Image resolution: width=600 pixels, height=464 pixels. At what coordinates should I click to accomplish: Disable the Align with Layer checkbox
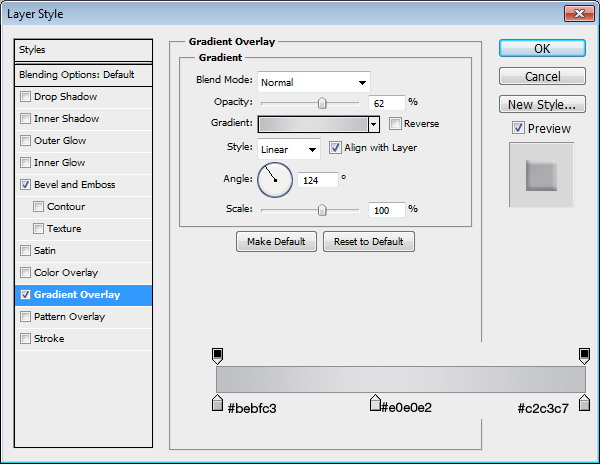click(x=335, y=148)
